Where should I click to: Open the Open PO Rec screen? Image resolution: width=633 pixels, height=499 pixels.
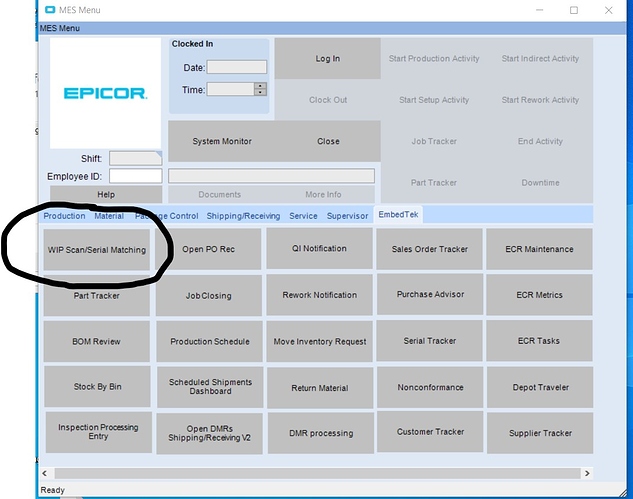208,249
